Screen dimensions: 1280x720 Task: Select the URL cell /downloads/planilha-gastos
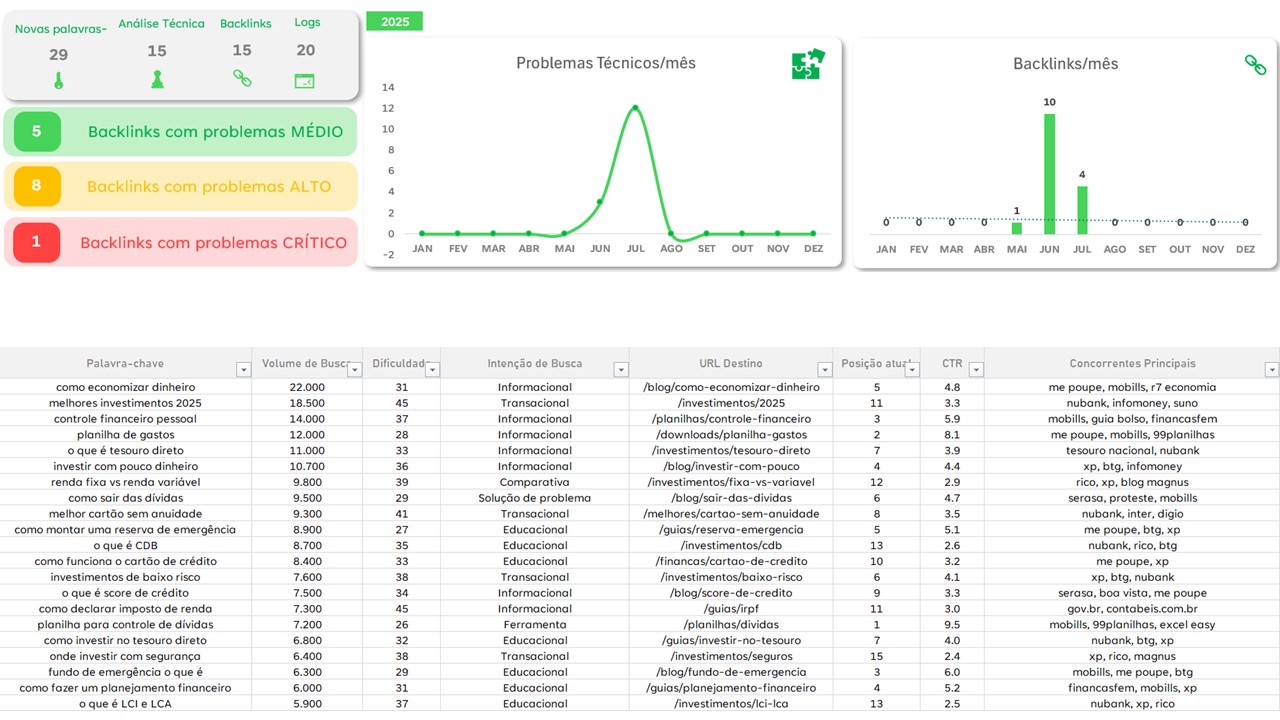point(731,435)
